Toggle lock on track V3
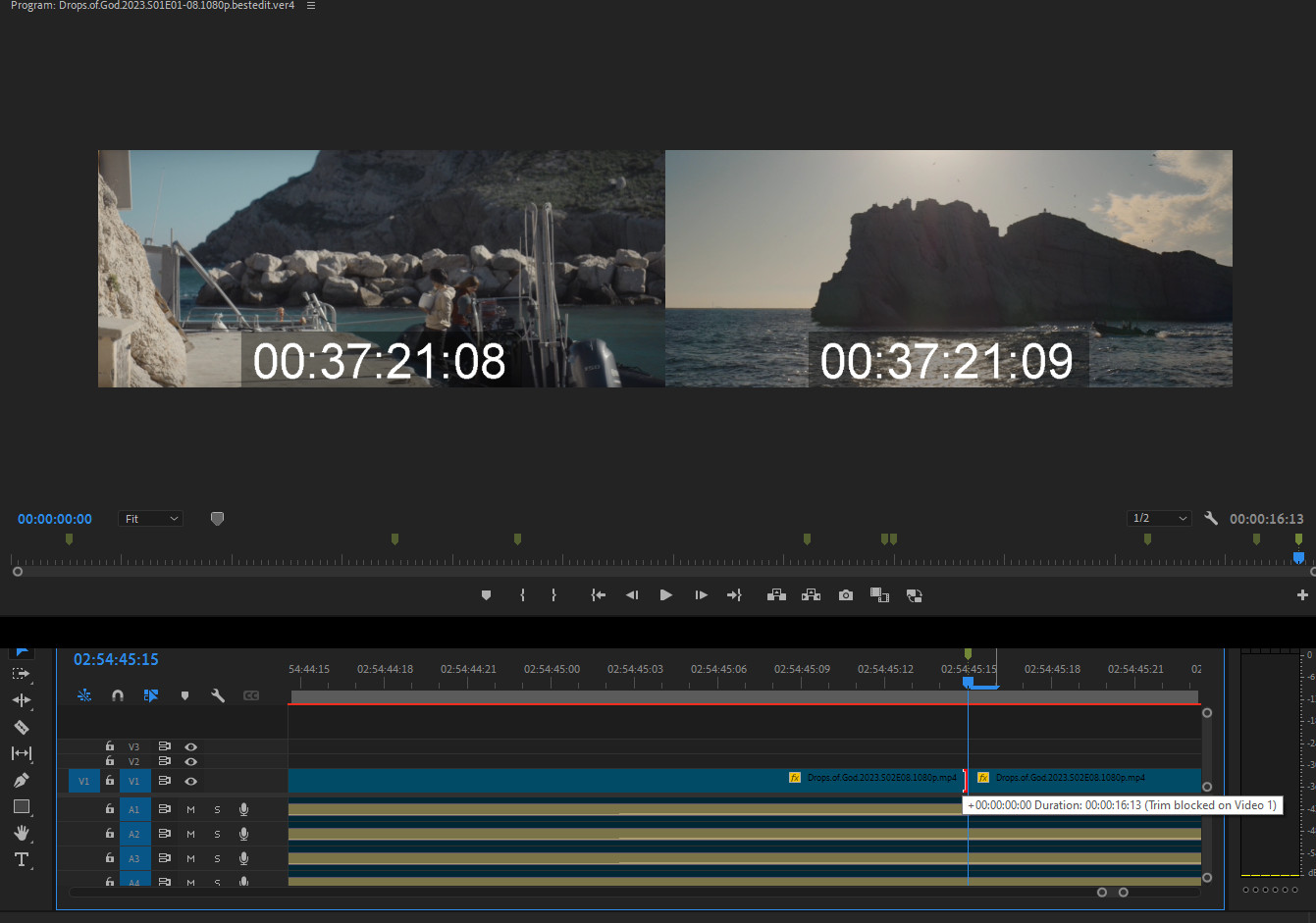Screen dimensions: 1316x923 pyautogui.click(x=110, y=746)
